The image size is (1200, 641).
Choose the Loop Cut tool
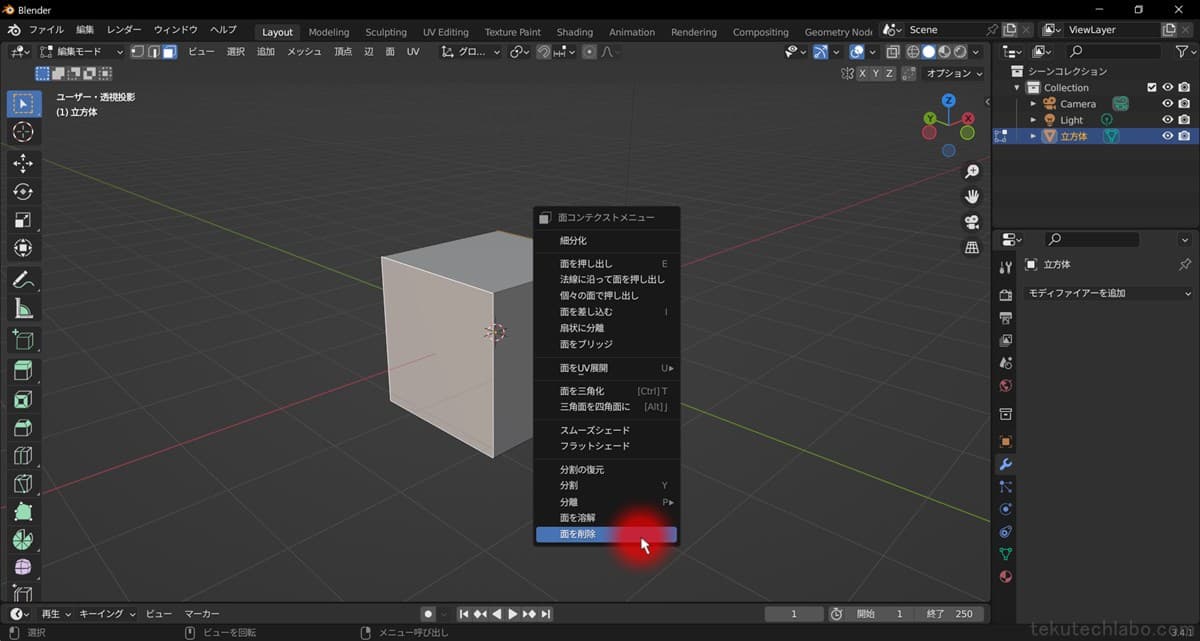pos(23,456)
